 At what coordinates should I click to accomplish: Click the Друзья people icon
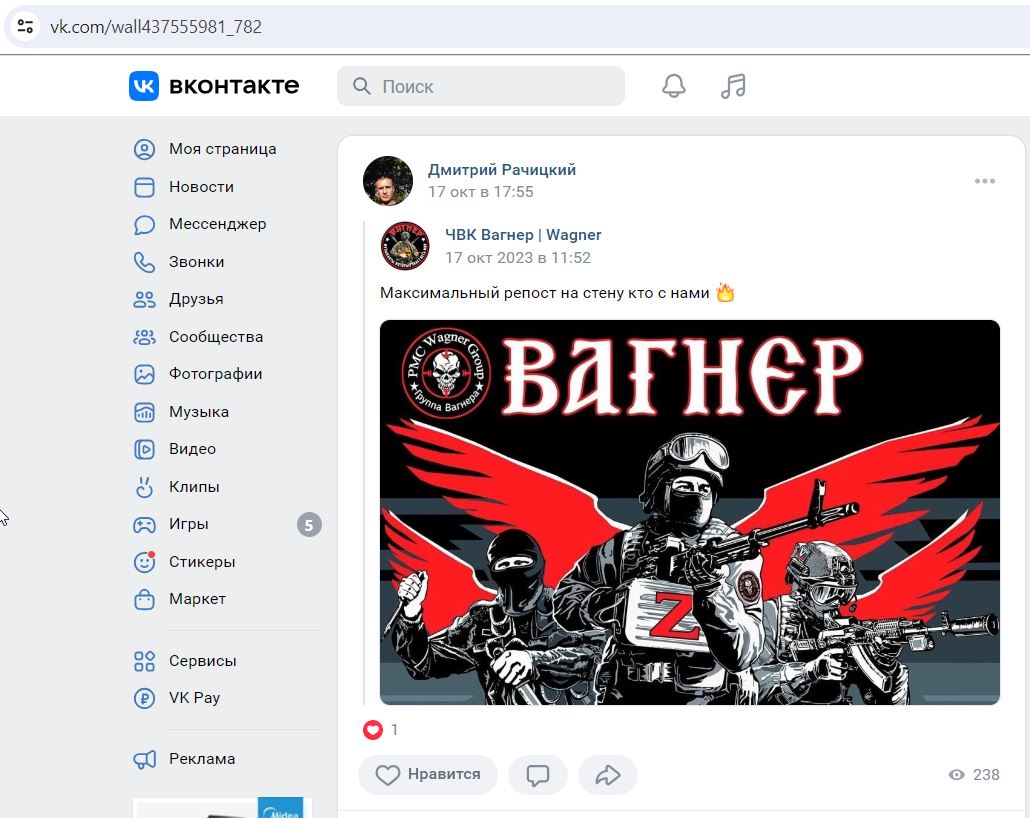point(145,300)
